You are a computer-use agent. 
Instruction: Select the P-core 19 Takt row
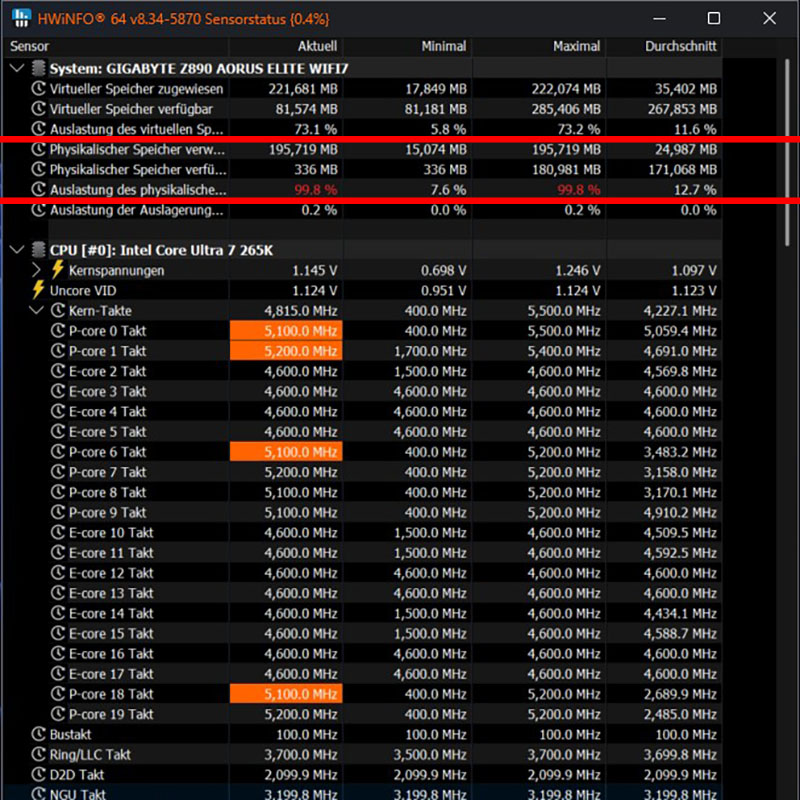362,714
